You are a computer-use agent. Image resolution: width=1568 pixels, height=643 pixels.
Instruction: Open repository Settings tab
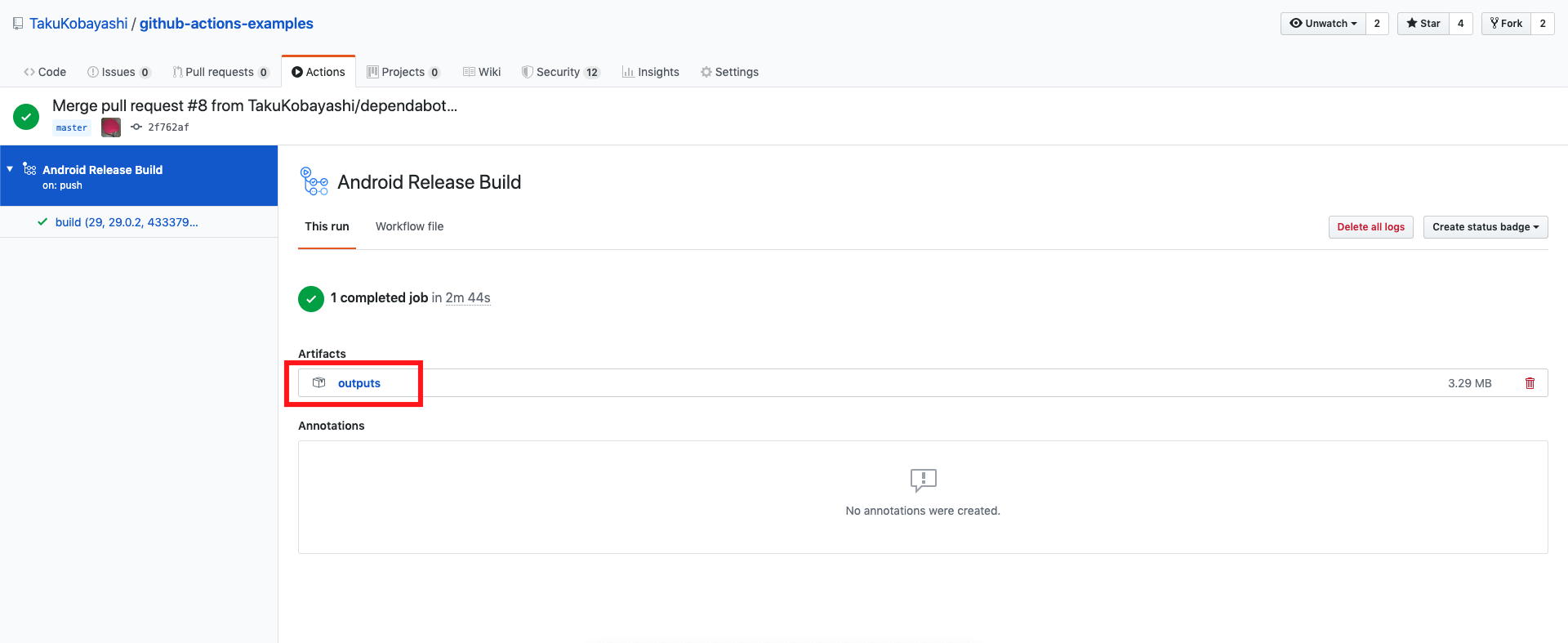[729, 72]
